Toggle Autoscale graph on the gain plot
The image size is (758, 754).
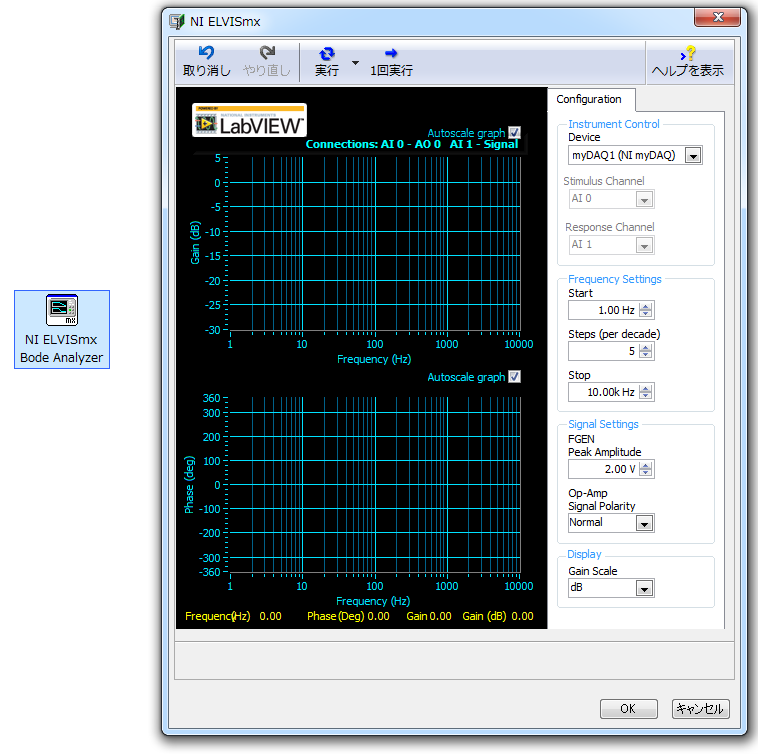(x=514, y=132)
